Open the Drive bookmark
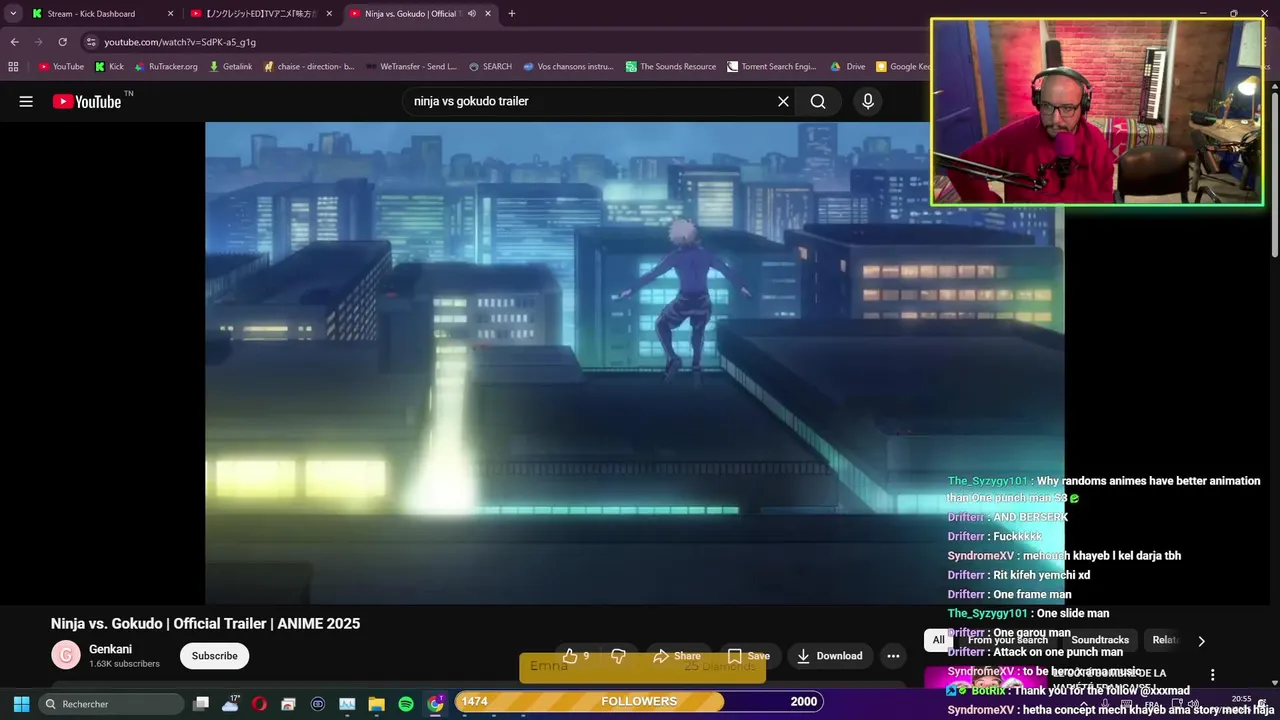This screenshot has height=720, width=1280. coord(848,67)
